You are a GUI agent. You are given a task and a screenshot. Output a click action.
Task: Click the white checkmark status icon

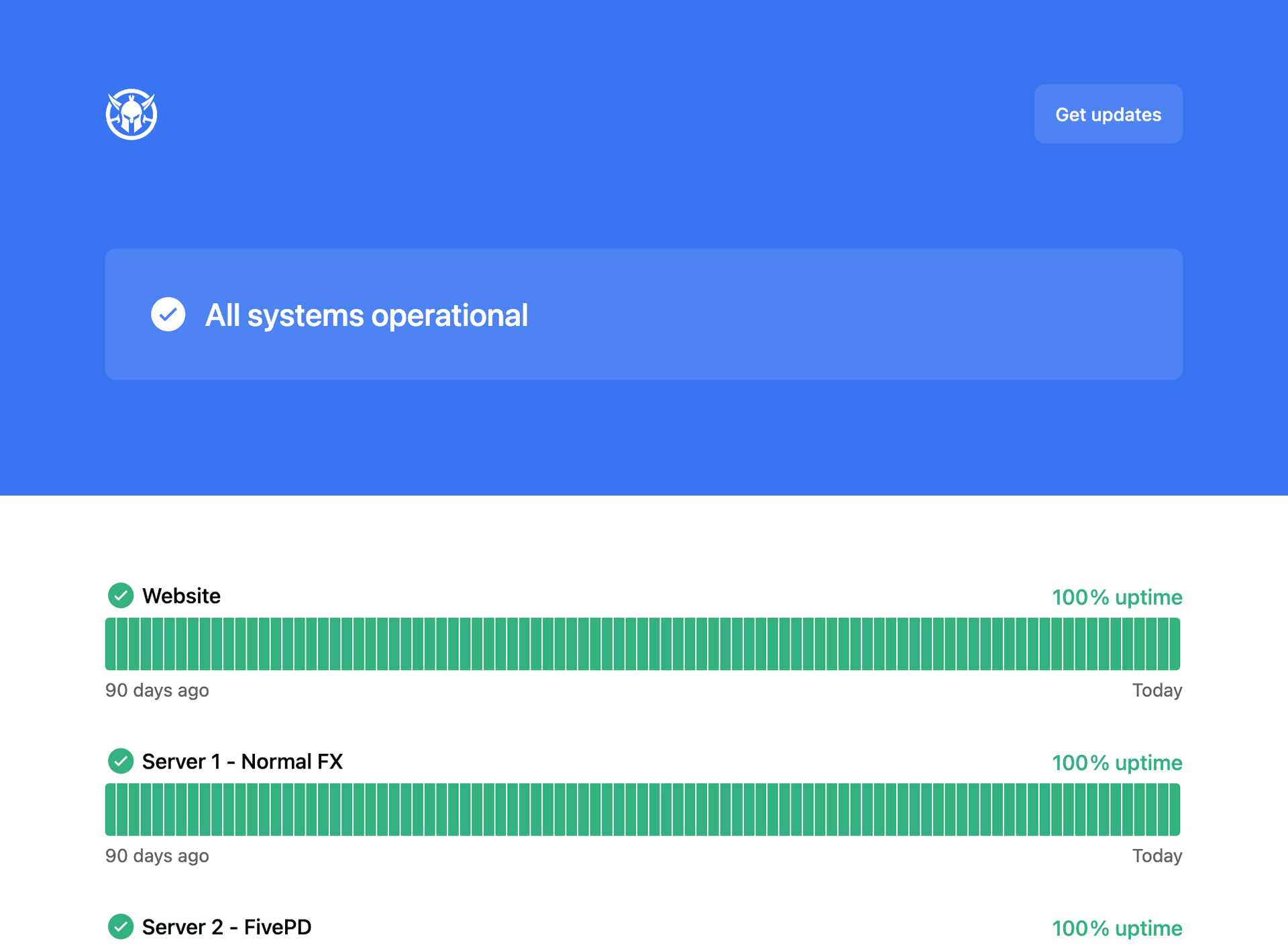click(168, 315)
